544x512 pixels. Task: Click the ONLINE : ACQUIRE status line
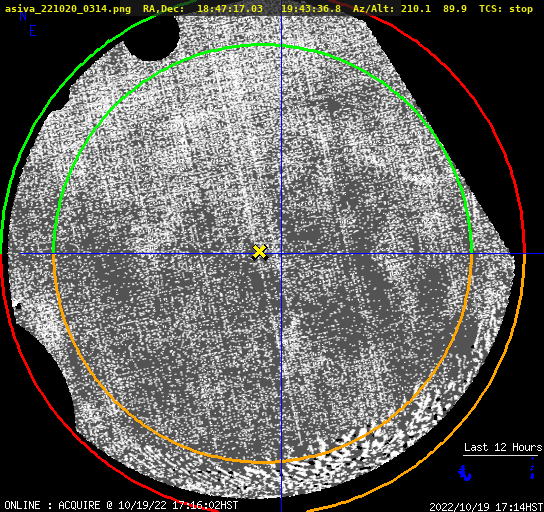[121, 505]
